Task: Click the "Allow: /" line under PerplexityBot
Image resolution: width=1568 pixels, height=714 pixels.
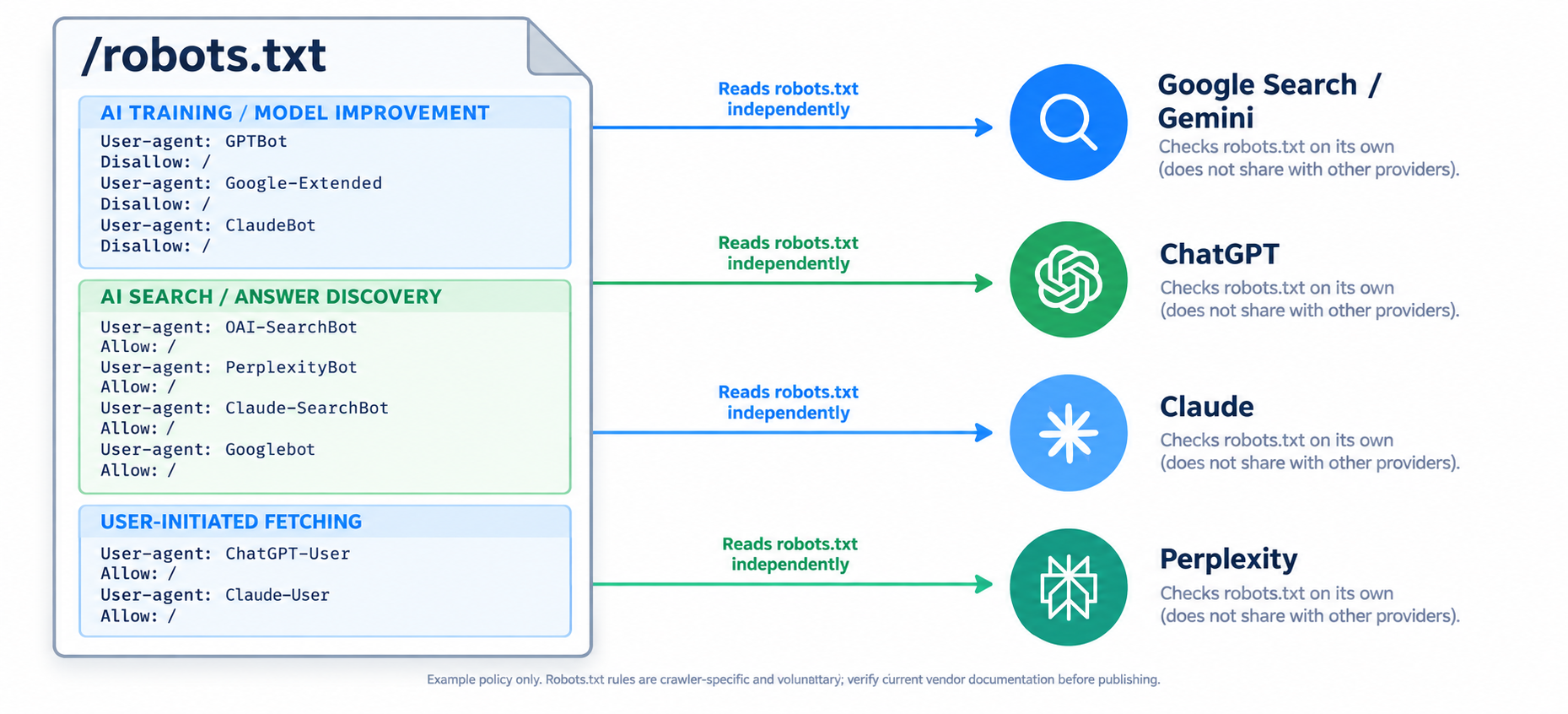Action: [138, 387]
